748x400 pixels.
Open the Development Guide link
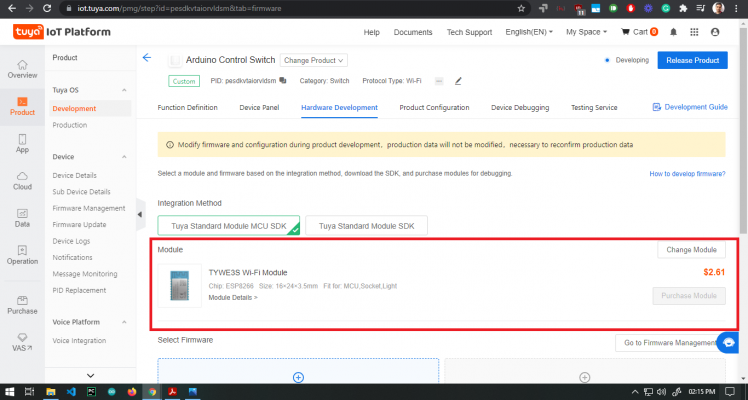coord(690,107)
